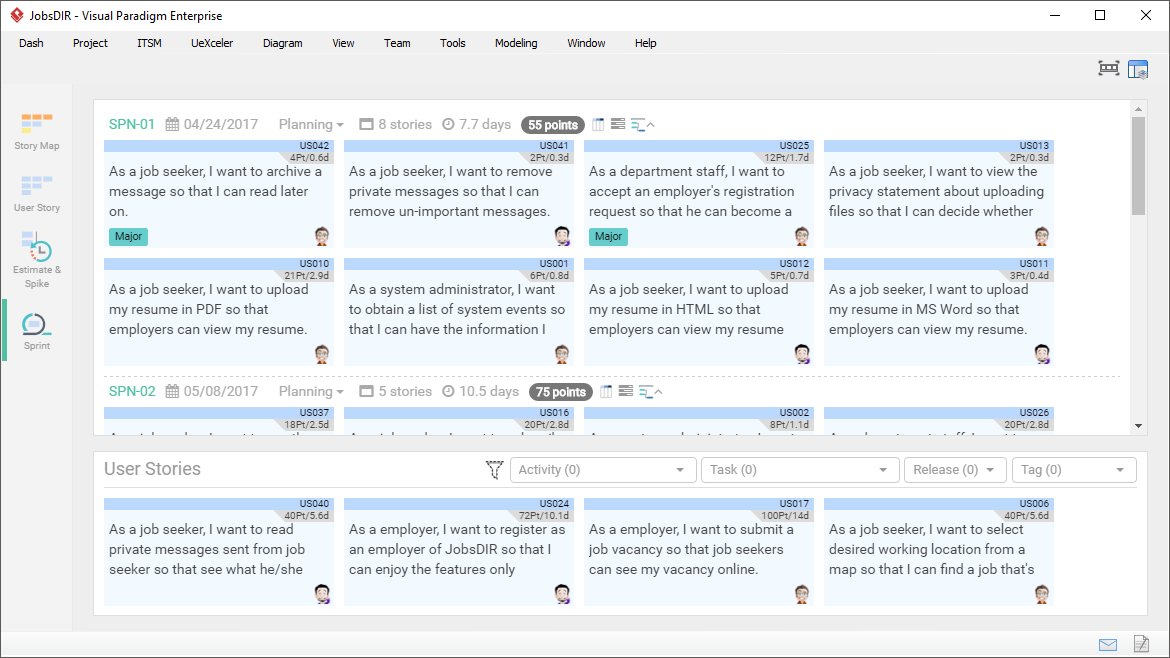Open the Estimate & Spike page

(x=37, y=257)
